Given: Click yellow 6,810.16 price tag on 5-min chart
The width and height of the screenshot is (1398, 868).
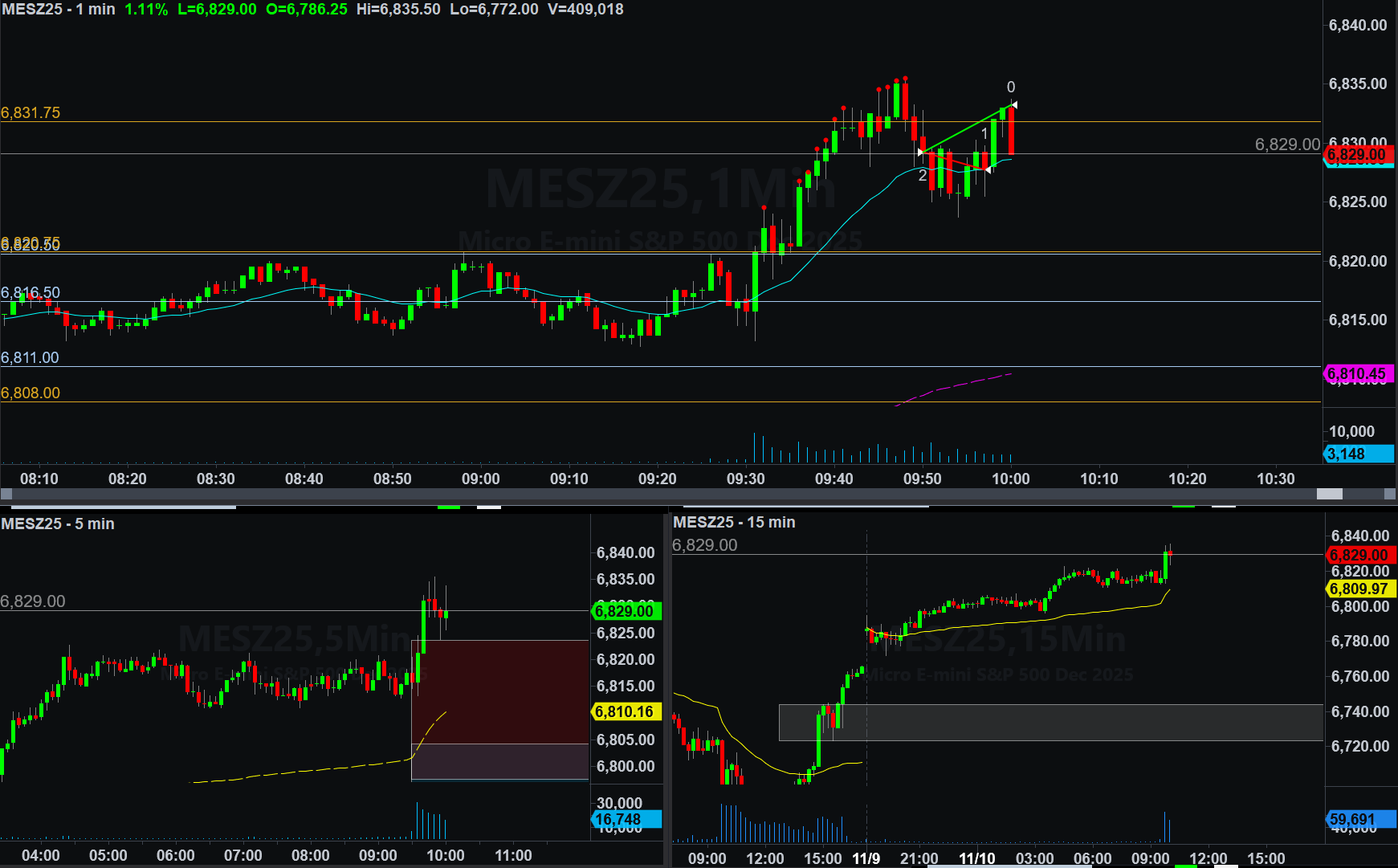Looking at the screenshot, I should point(626,711).
